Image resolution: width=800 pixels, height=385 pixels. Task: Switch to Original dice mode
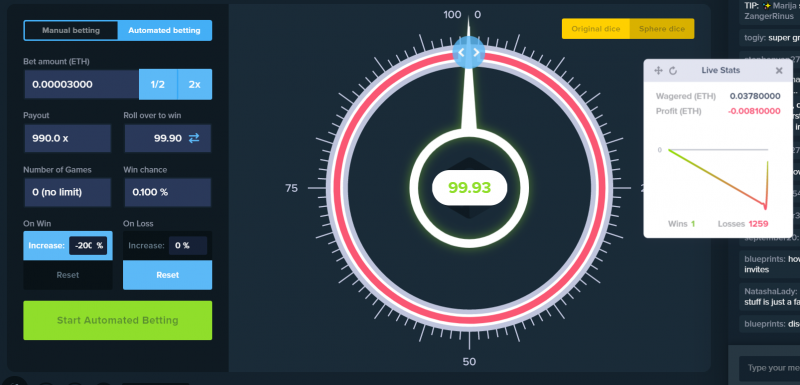595,29
